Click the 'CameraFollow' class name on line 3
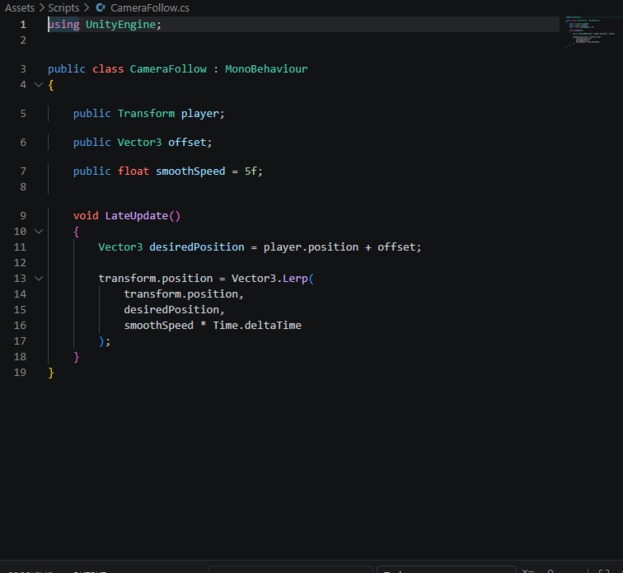Screen dimensions: 623x573 tap(168, 69)
